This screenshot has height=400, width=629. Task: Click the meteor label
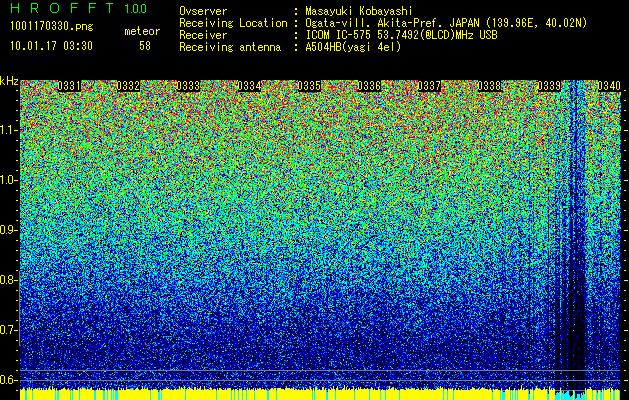click(142, 31)
